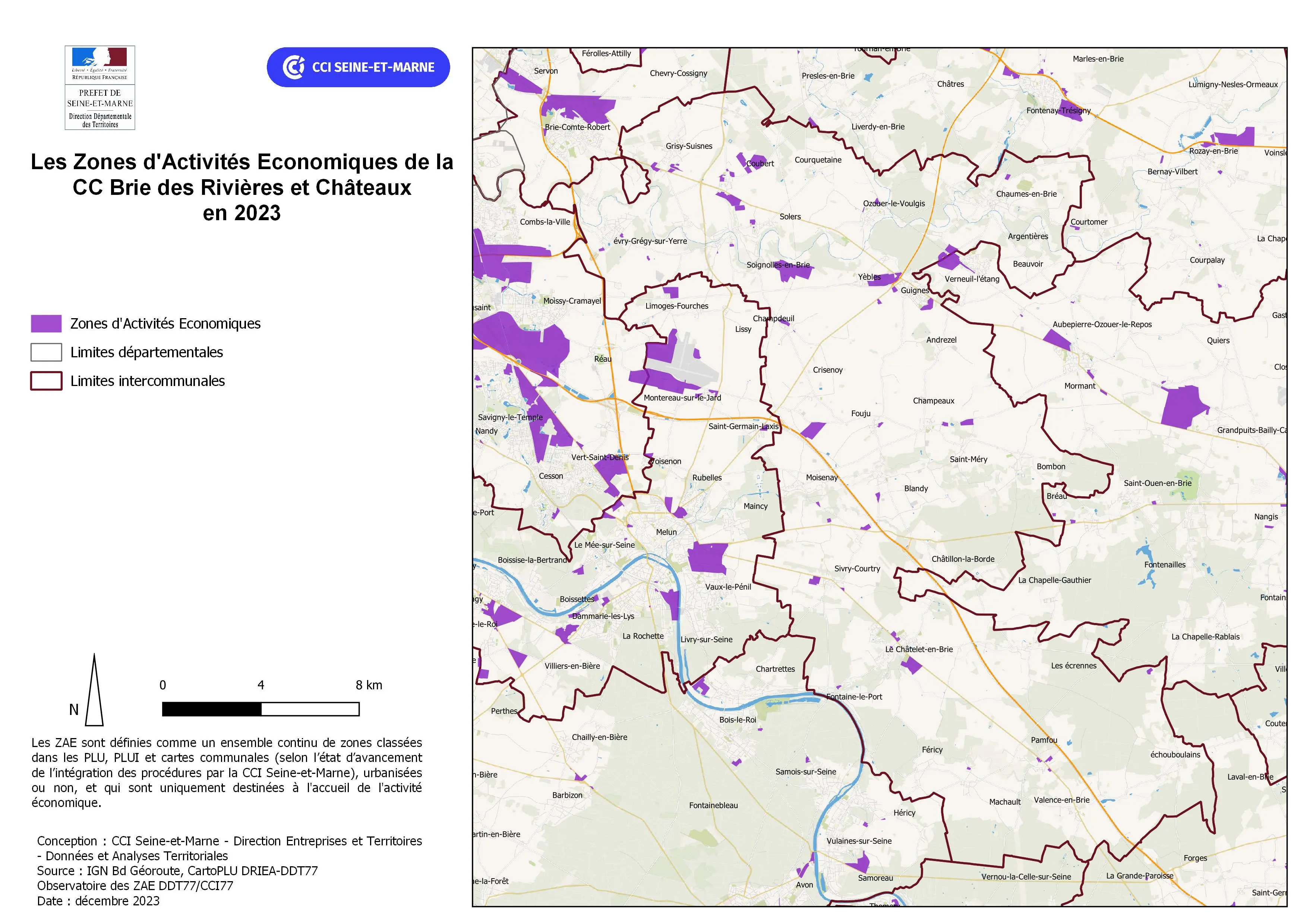This screenshot has width=1307, height=924.
Task: Click the 'Melun' label on the map
Action: pyautogui.click(x=666, y=532)
